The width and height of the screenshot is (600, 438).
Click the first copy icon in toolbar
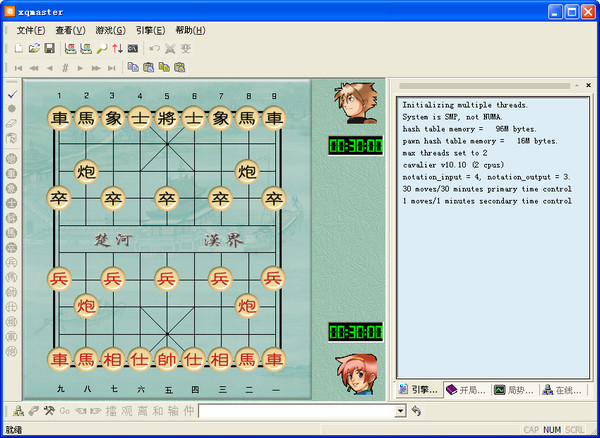133,67
